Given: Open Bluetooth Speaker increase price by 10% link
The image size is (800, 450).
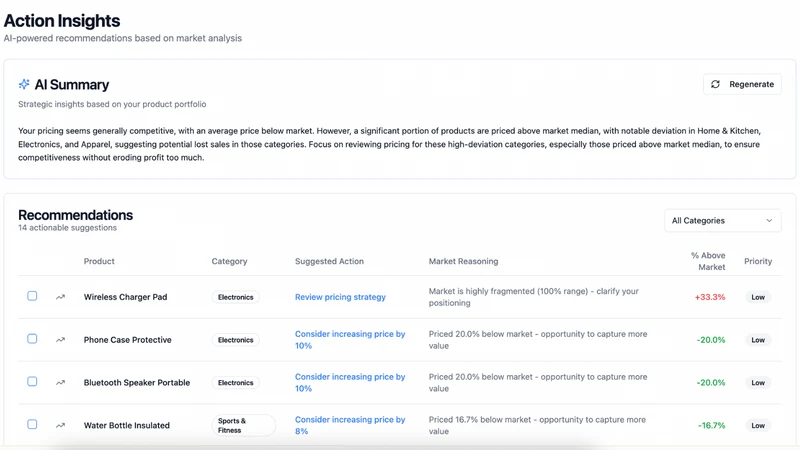Looking at the screenshot, I should (350, 383).
